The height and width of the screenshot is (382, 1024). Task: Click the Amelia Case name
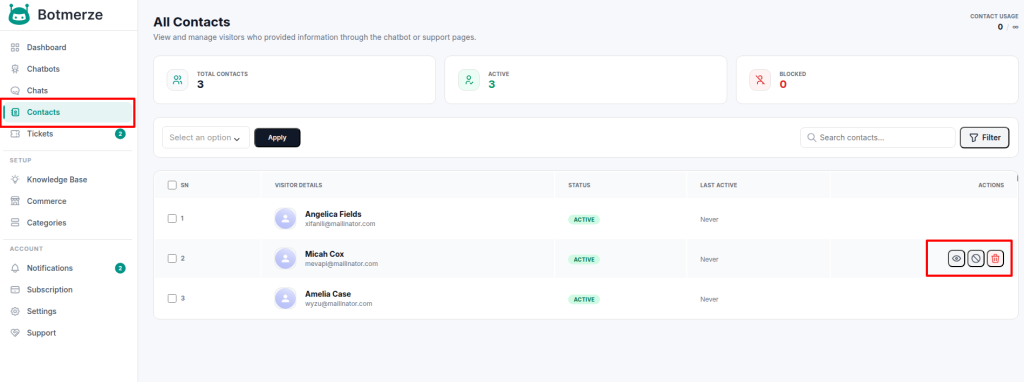[x=328, y=294]
